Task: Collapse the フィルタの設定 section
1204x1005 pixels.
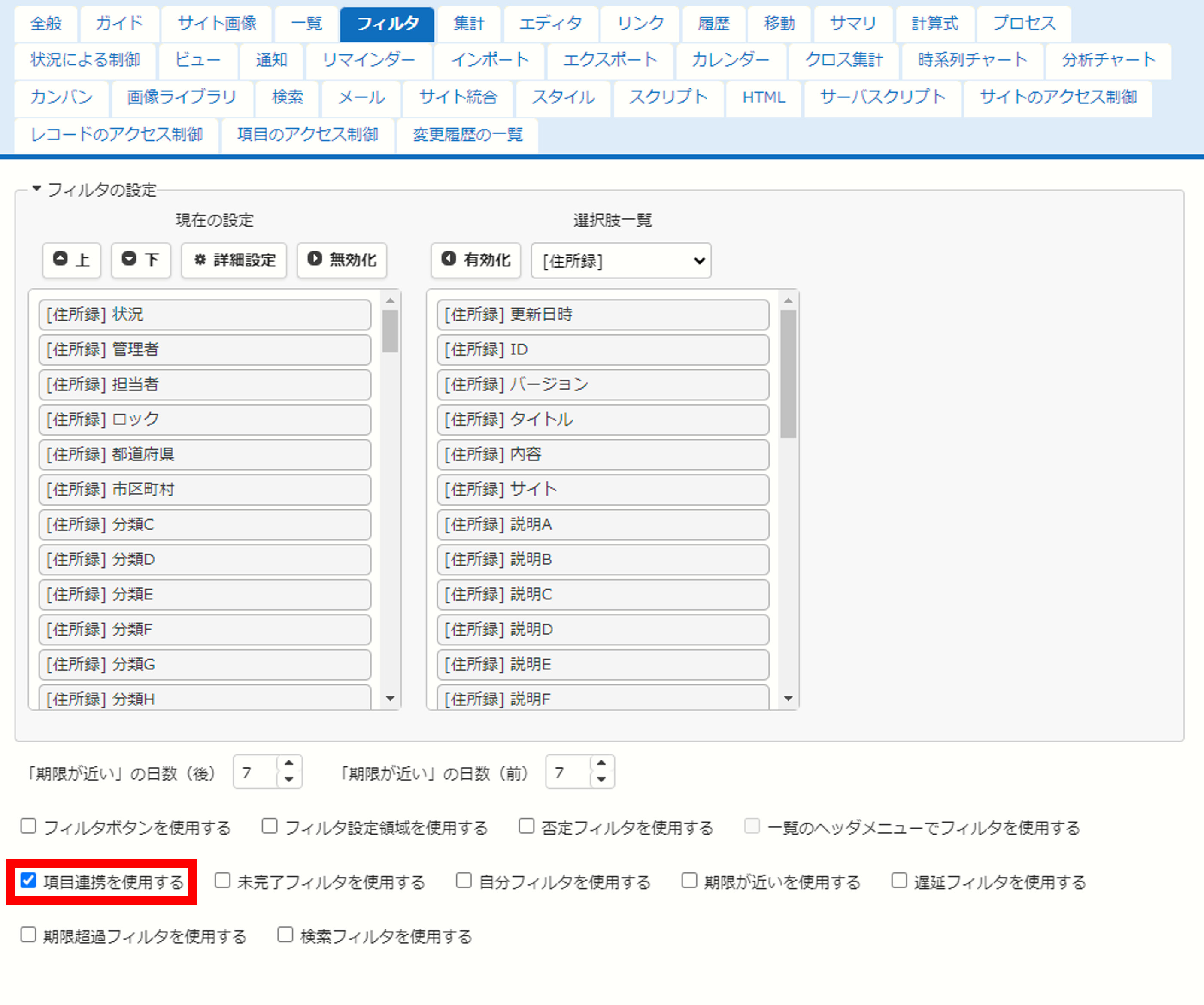Action: click(x=36, y=189)
